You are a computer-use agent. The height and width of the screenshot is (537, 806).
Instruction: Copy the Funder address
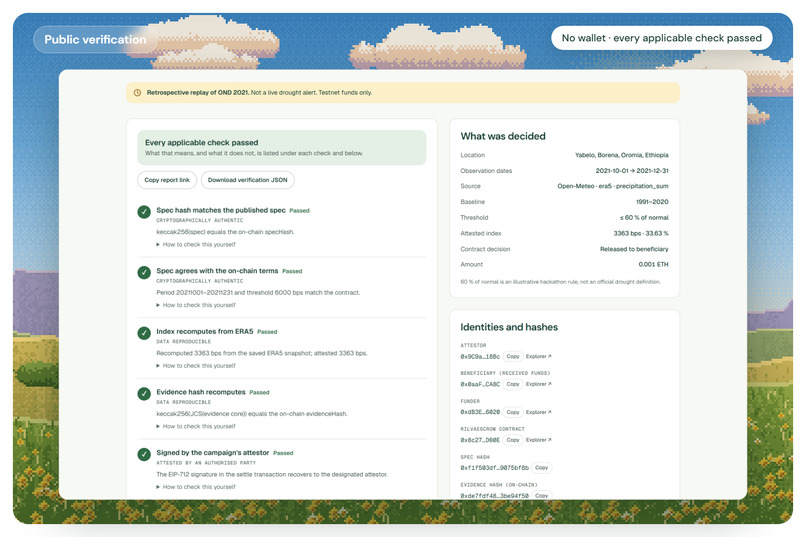(x=512, y=412)
